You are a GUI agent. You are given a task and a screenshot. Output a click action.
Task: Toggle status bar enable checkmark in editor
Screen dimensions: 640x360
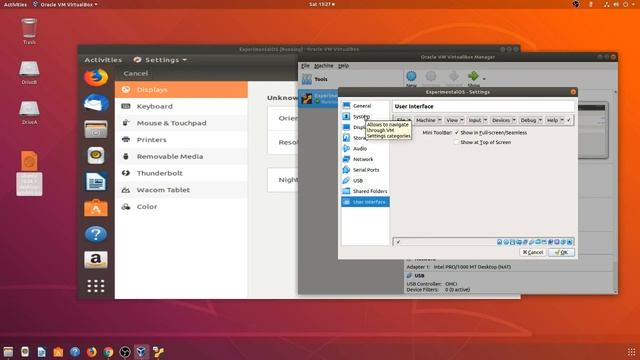tap(398, 242)
